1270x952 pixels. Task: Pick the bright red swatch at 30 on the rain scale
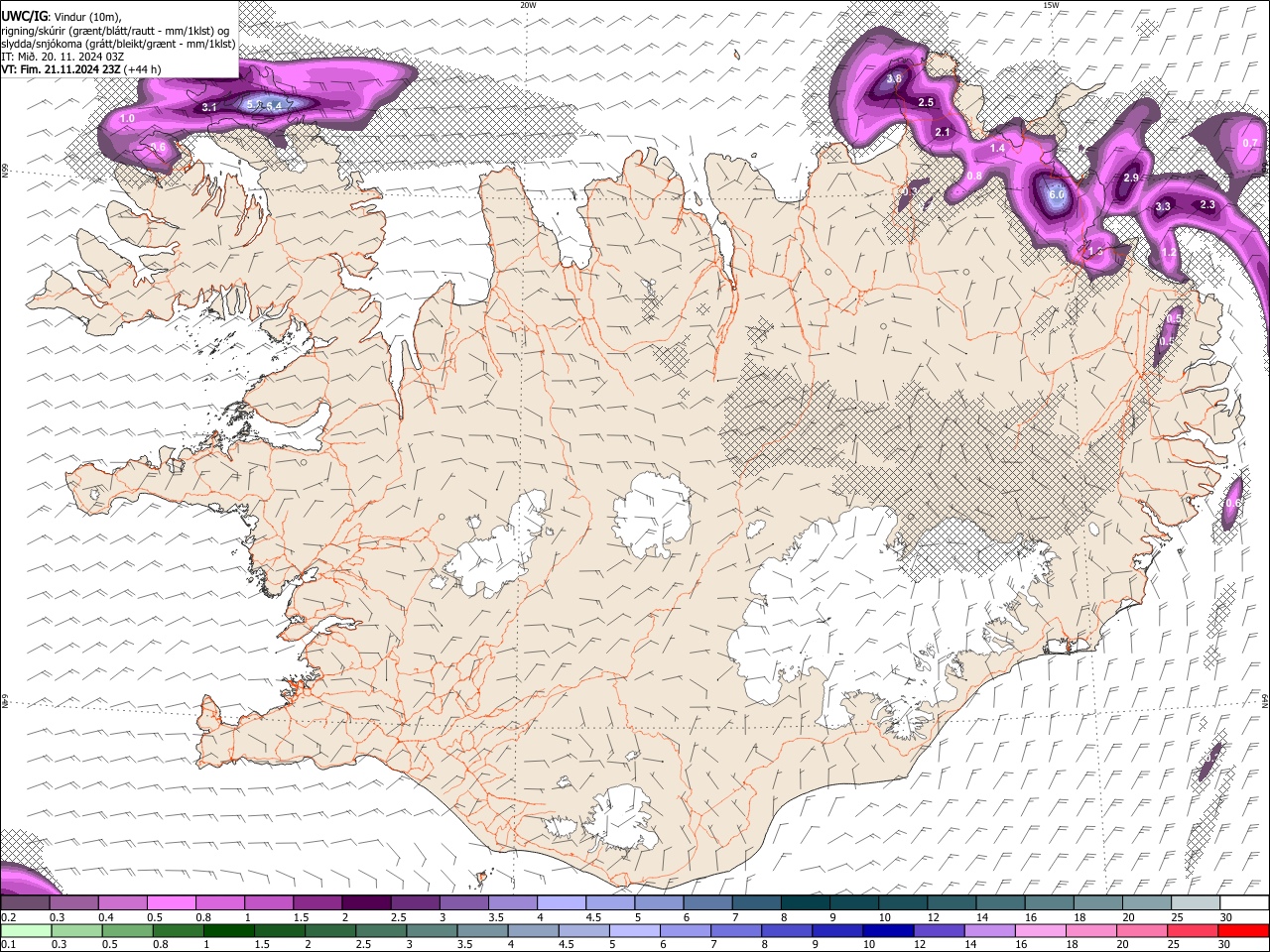coord(1244,930)
